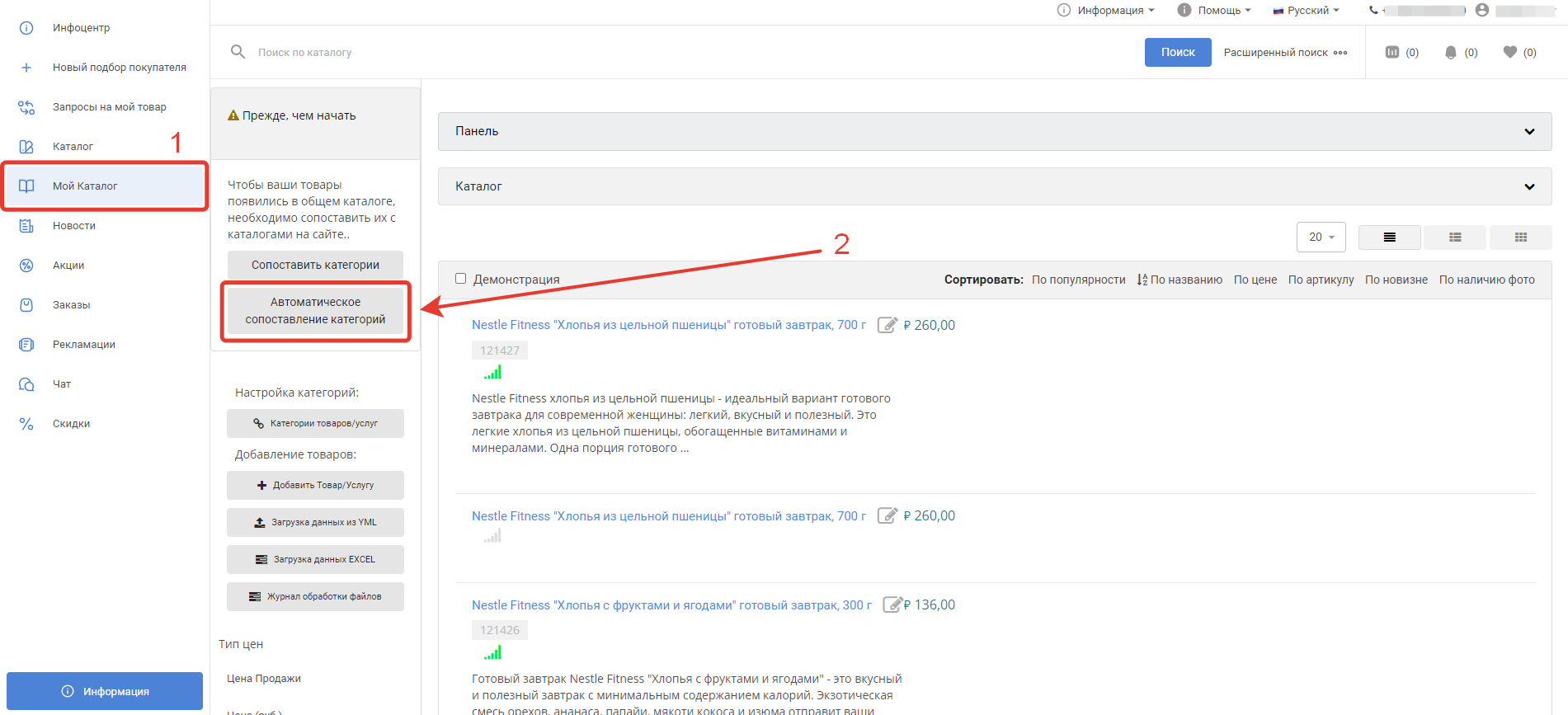This screenshot has height=715, width=1568.
Task: Open the items per page dropdown (20)
Action: coord(1321,238)
